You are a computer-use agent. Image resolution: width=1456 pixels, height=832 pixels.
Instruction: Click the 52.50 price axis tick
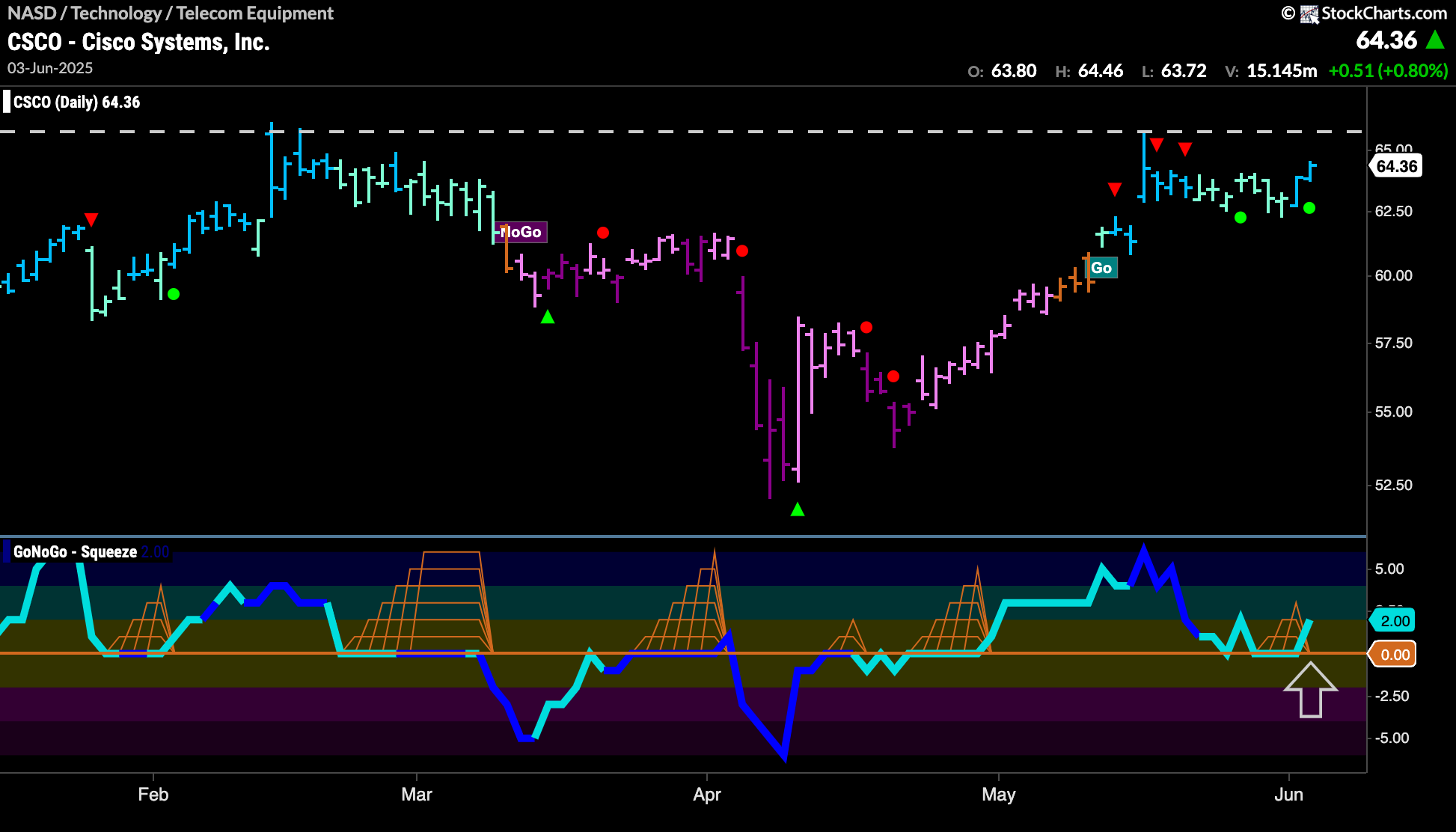point(1394,486)
